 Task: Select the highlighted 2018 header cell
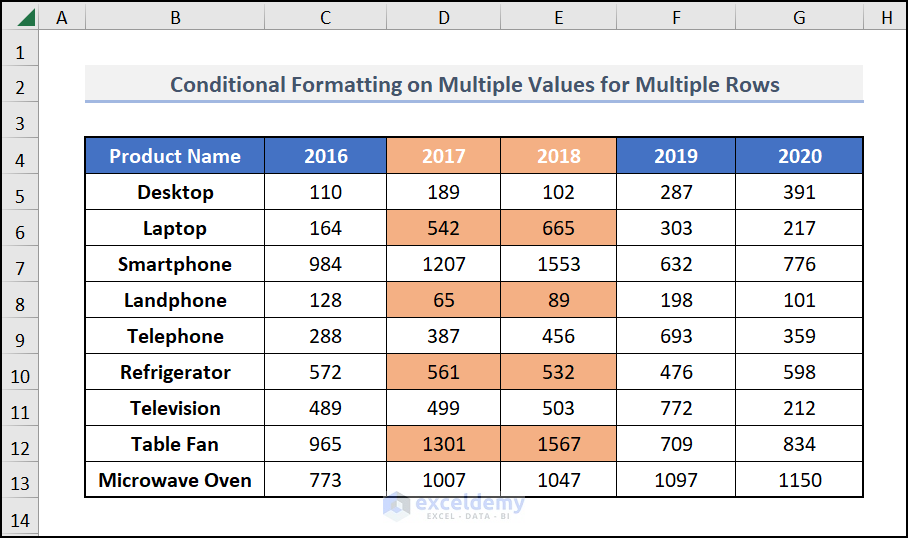click(558, 156)
